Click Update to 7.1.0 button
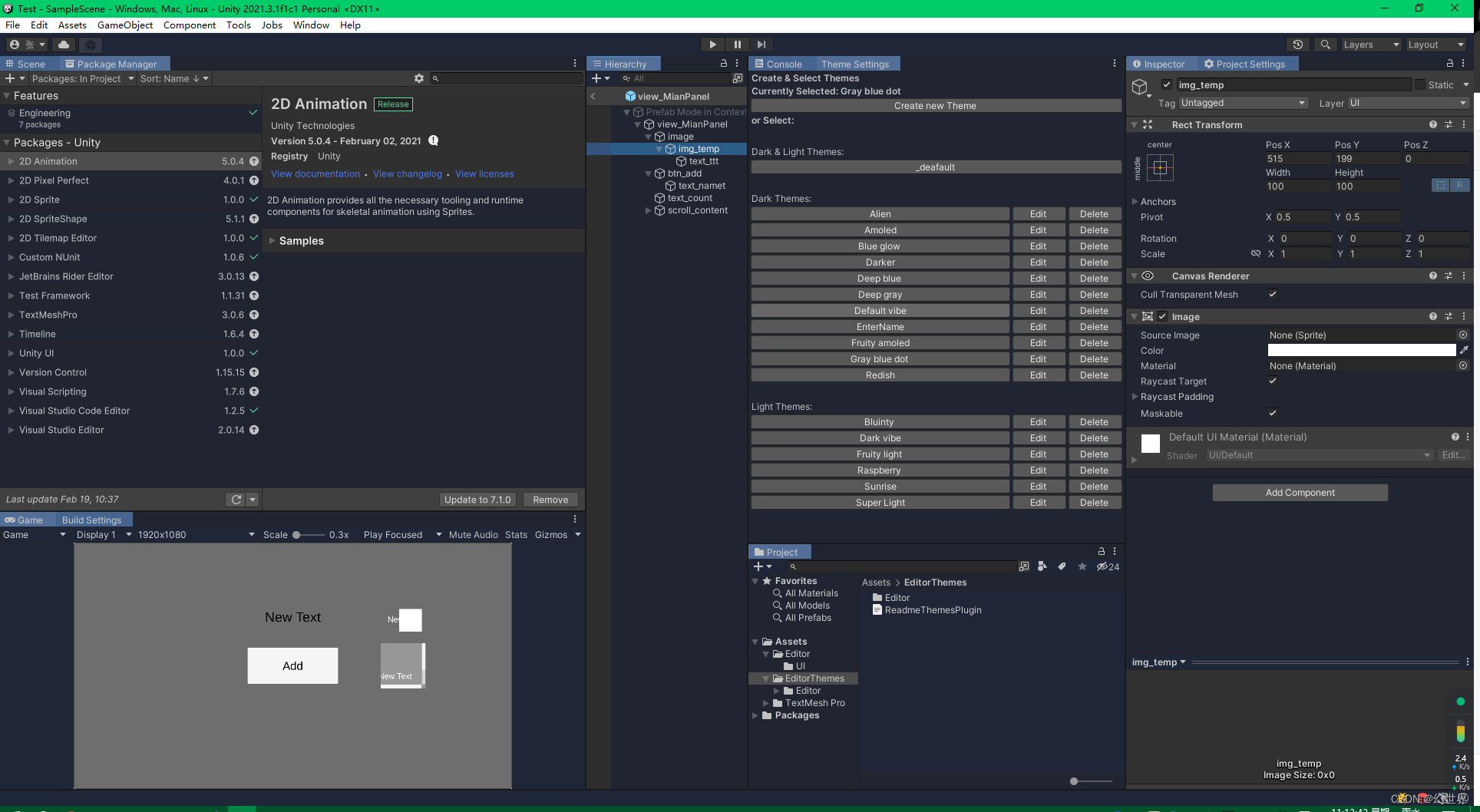This screenshot has width=1480, height=812. 477,500
